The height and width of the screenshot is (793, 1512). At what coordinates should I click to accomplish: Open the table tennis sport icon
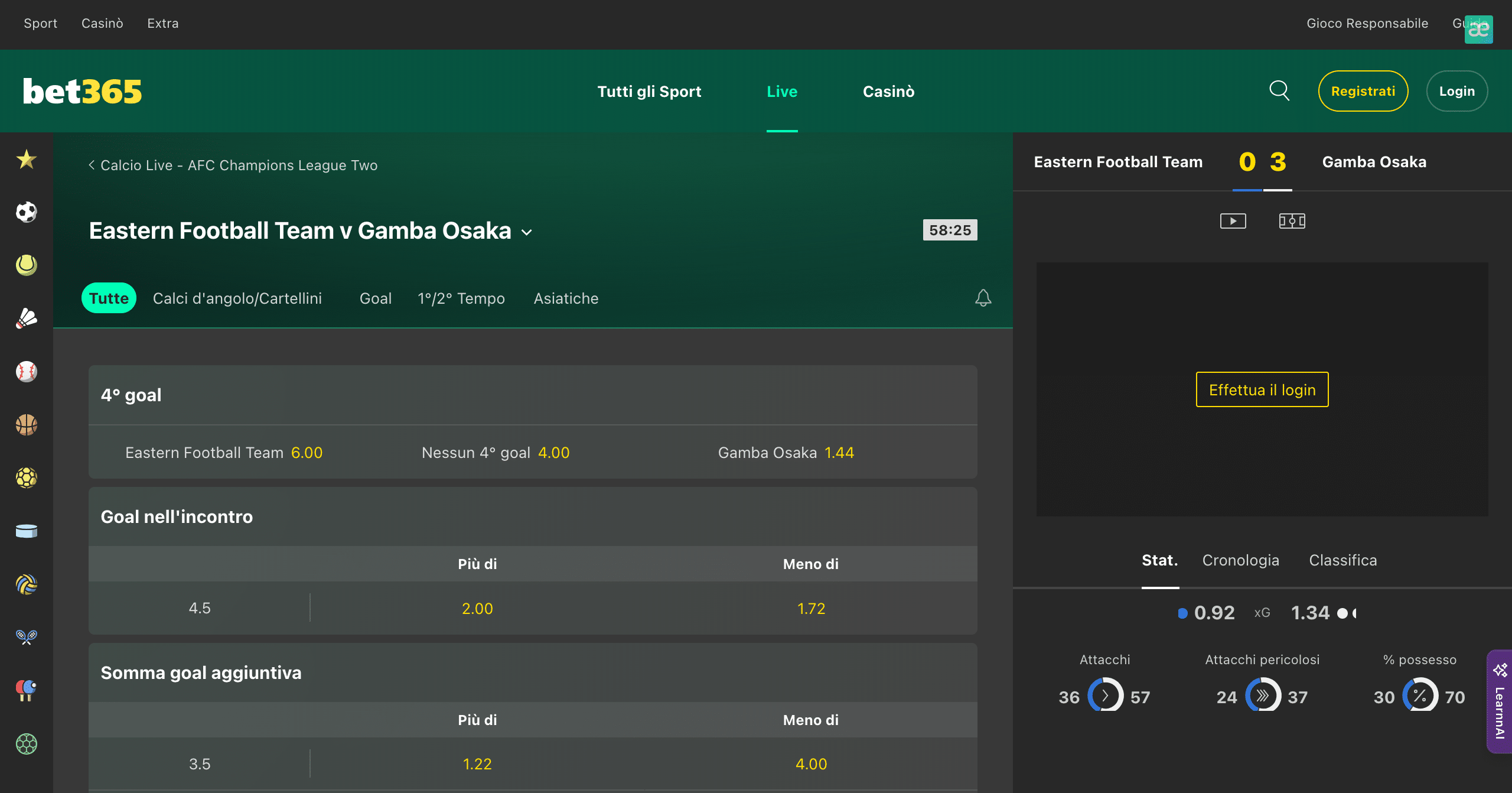point(26,690)
